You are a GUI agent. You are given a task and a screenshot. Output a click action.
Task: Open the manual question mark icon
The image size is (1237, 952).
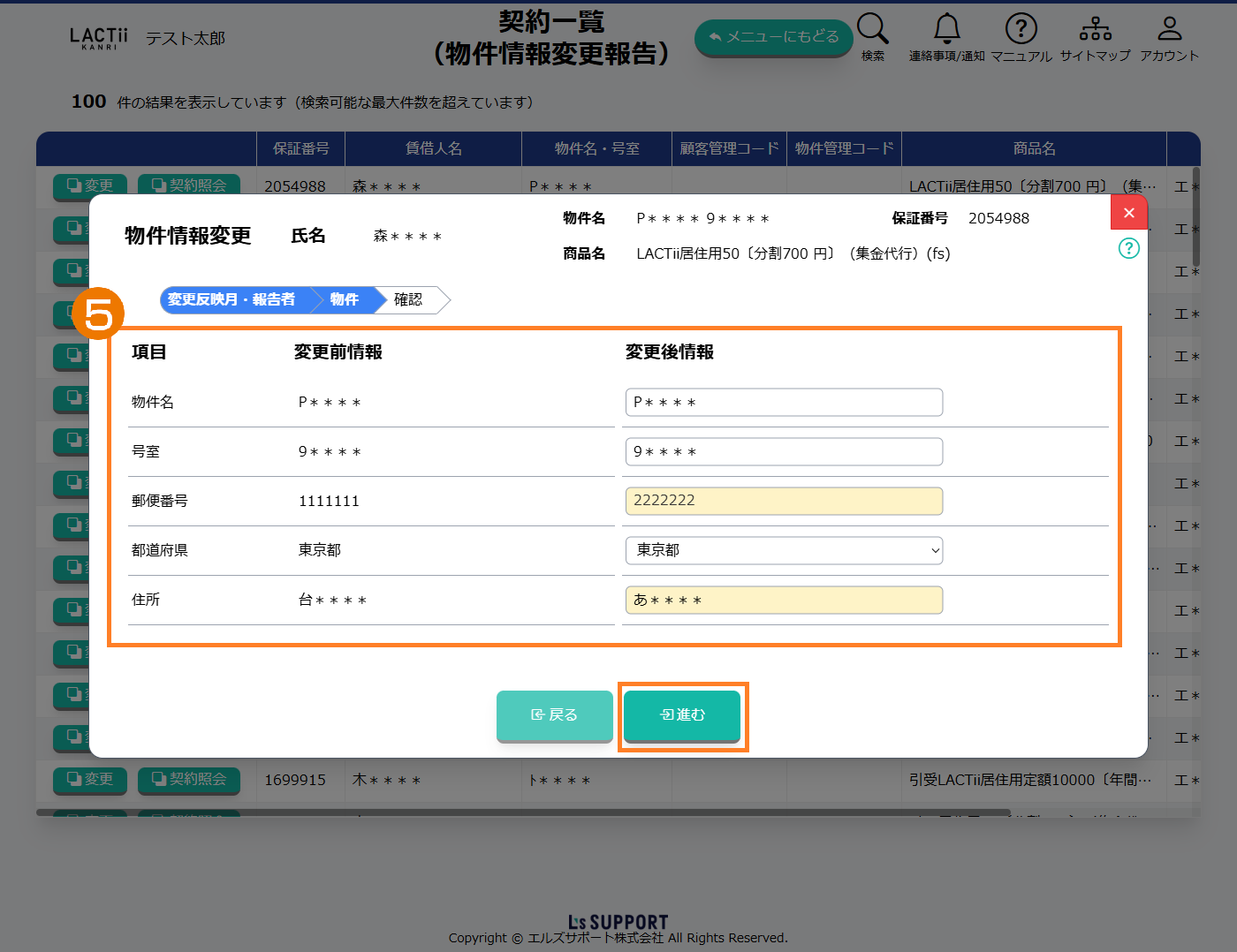point(1021,29)
